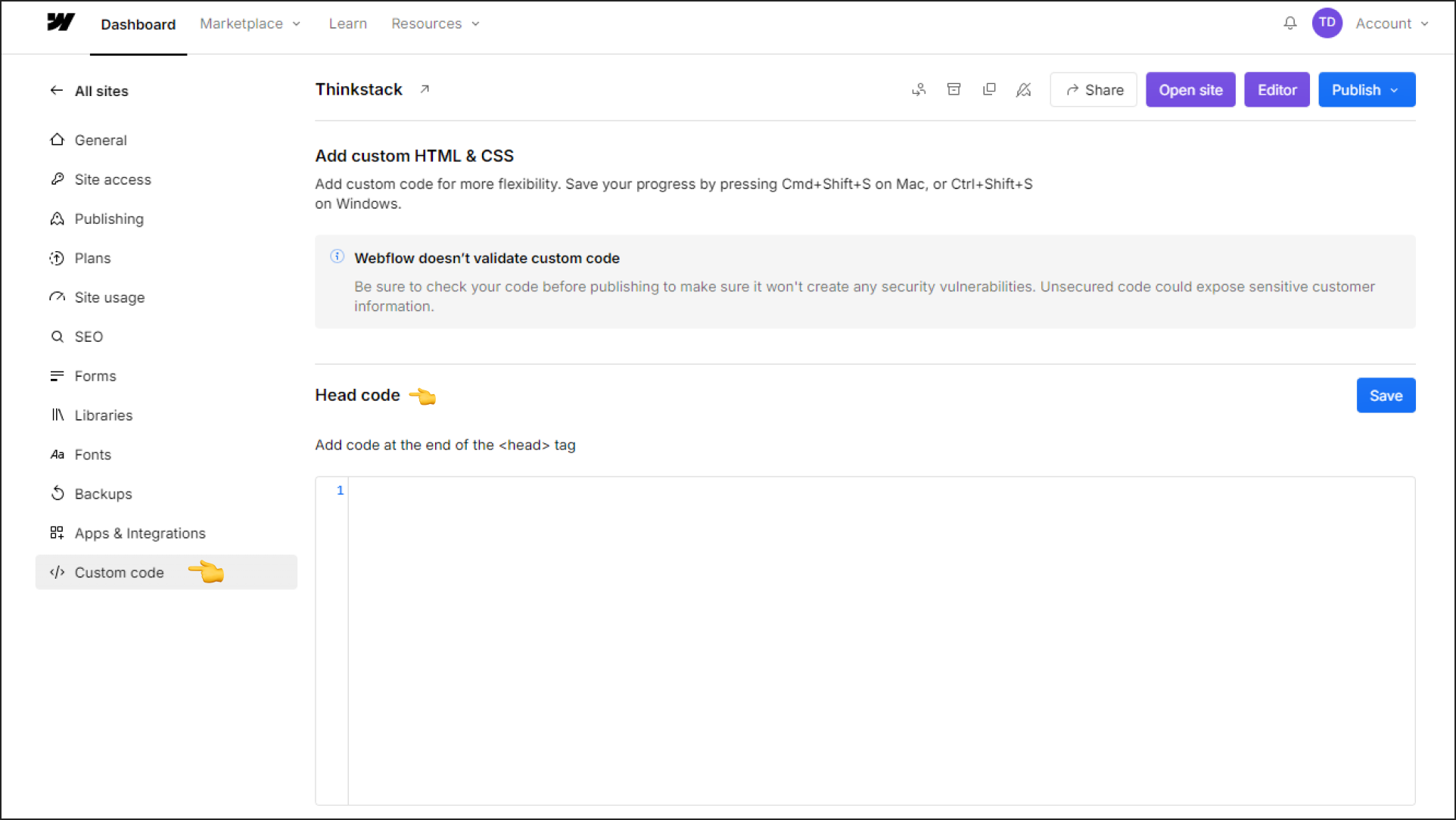1456x820 pixels.
Task: Select the Publishing menu item
Action: (x=109, y=218)
